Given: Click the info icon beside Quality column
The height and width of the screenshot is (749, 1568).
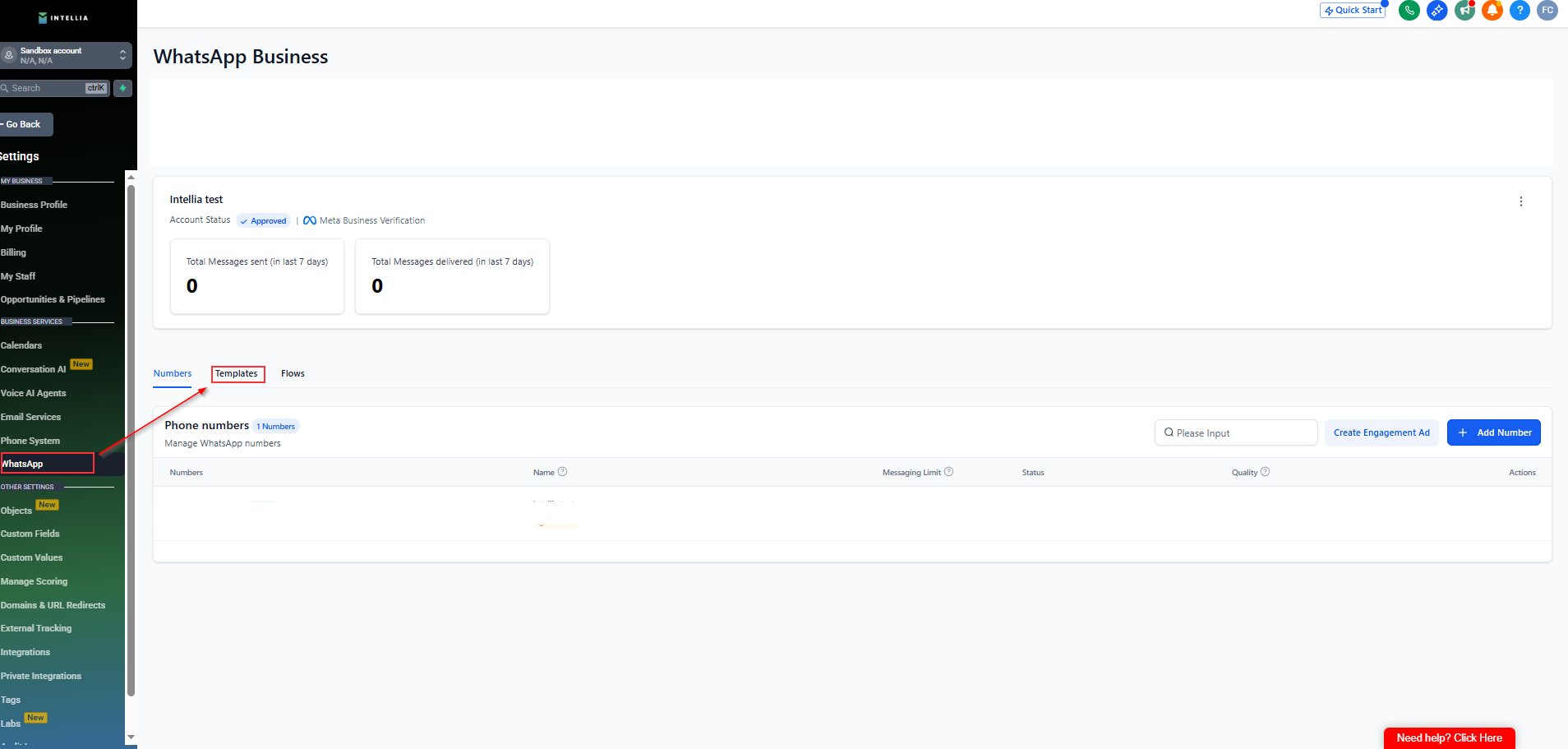Looking at the screenshot, I should tap(1266, 472).
